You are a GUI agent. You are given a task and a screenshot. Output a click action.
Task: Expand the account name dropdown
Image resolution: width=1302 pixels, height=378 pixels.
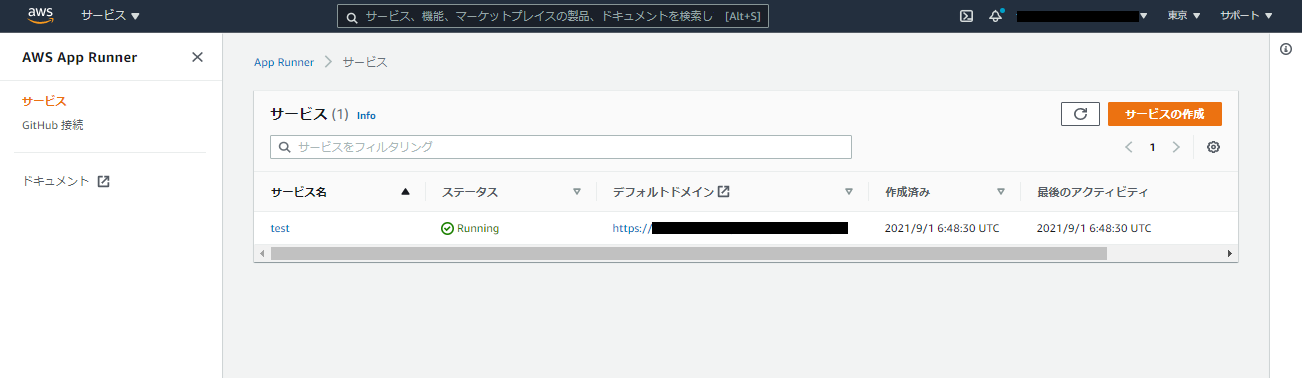pyautogui.click(x=1082, y=16)
